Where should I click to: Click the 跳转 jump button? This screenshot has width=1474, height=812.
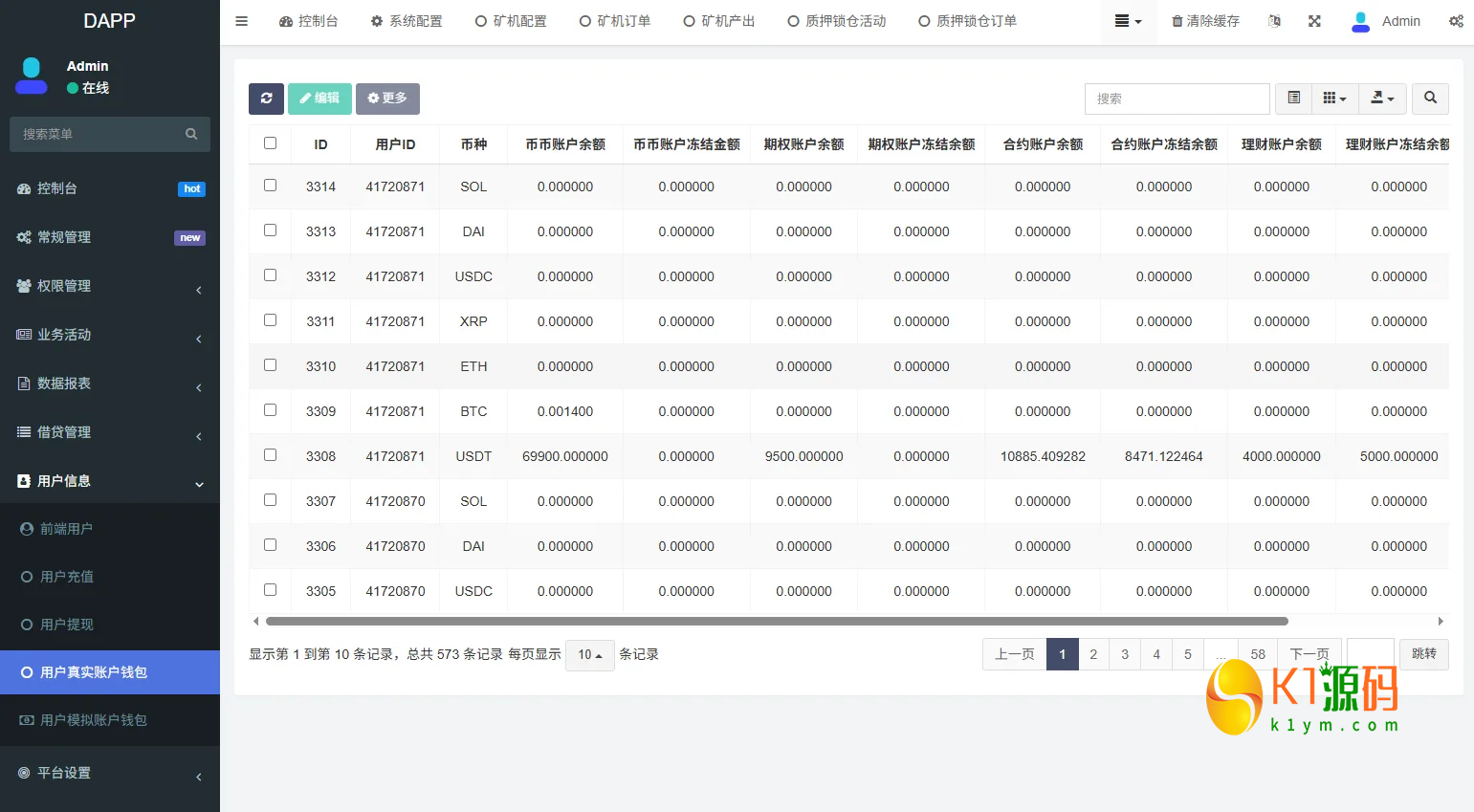(x=1424, y=654)
